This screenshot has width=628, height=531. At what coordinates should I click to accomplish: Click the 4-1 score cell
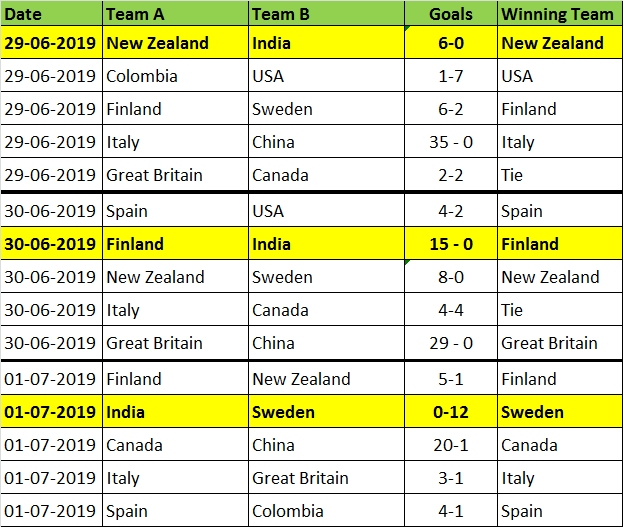pos(451,511)
